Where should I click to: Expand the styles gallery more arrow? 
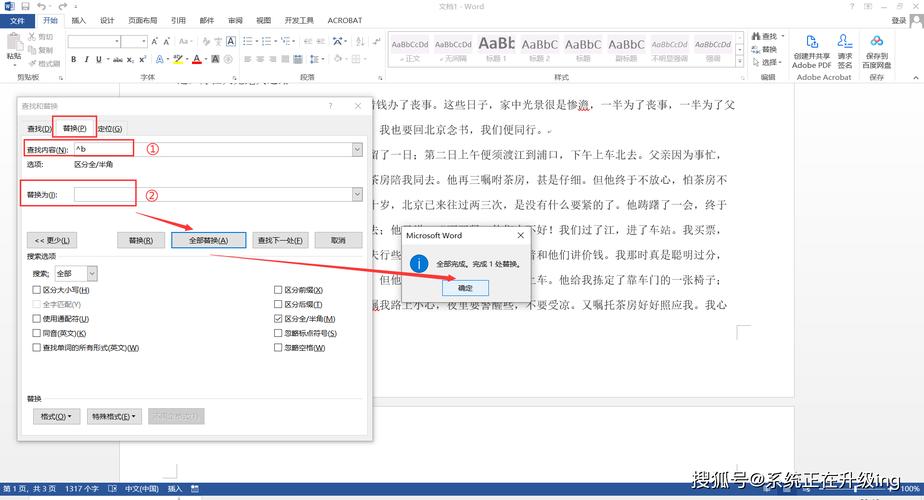coord(740,62)
